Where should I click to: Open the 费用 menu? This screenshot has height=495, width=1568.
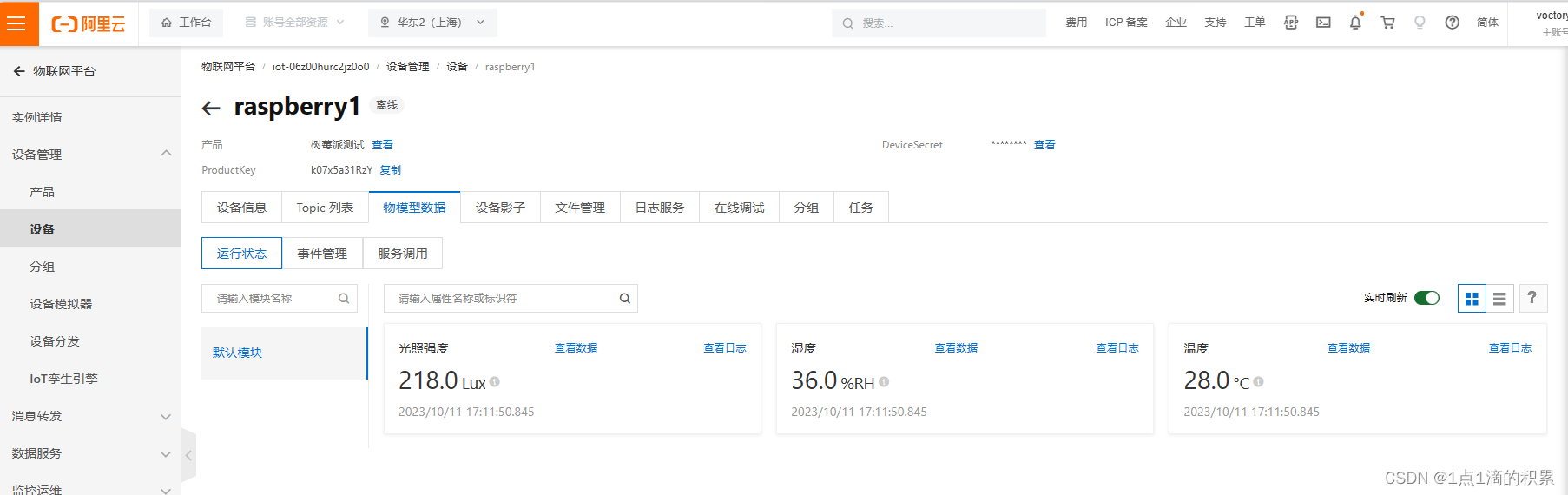1077,23
